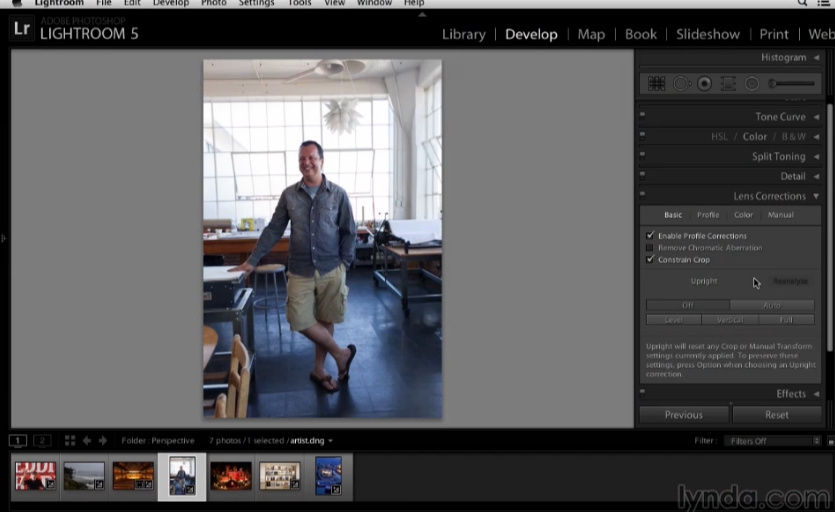Uncheck Constrain Crop
The image size is (835, 512).
[650, 259]
